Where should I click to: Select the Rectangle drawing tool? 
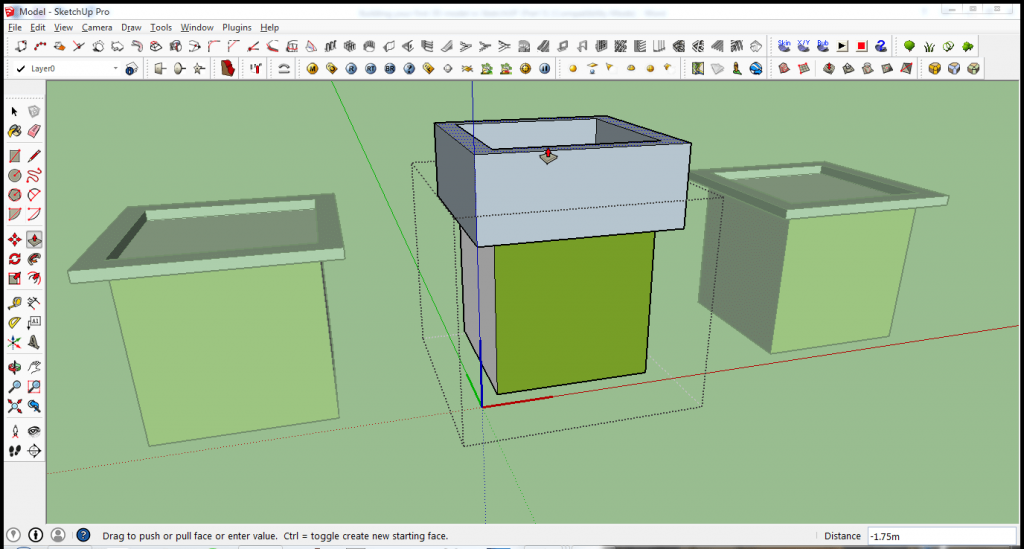[14, 156]
